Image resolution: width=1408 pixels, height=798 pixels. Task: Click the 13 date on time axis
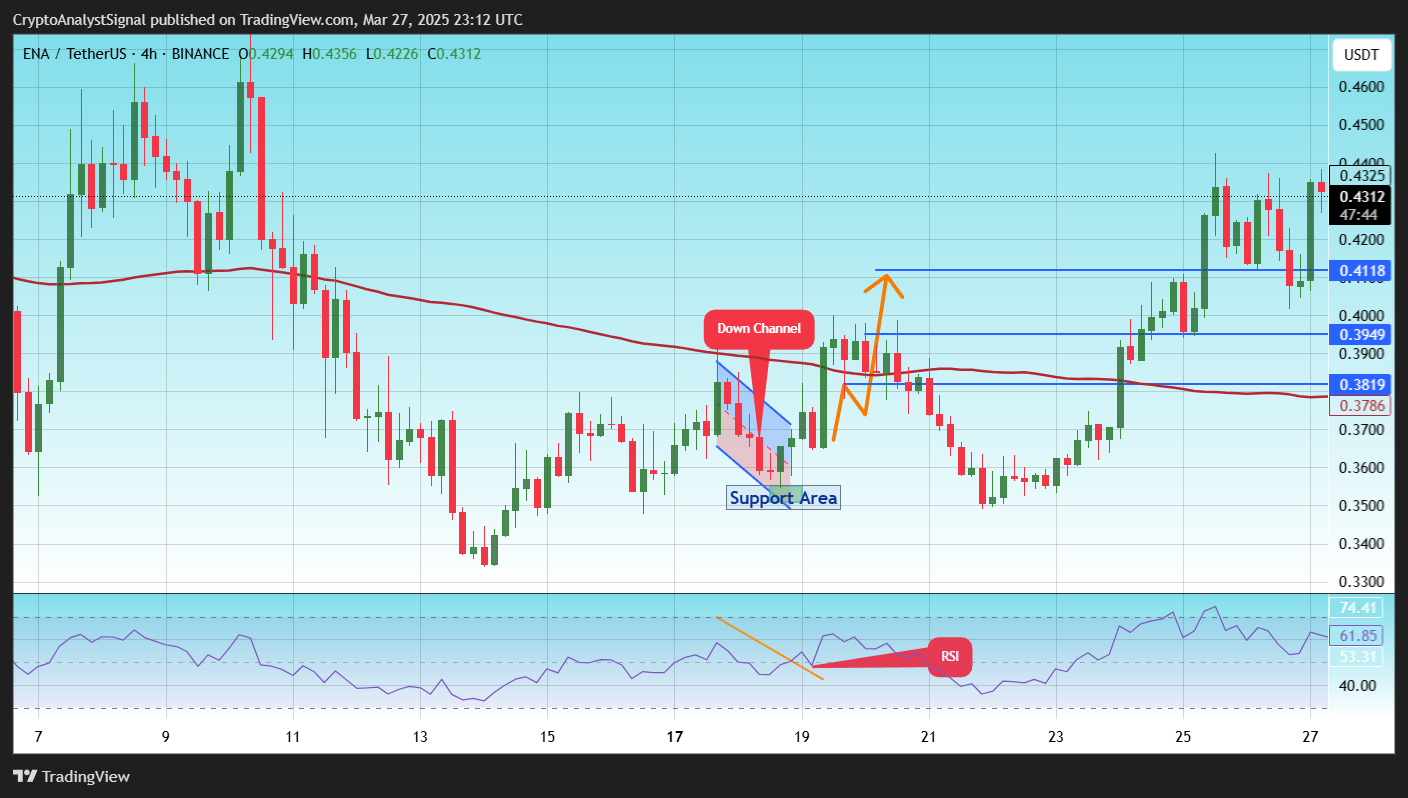(420, 737)
